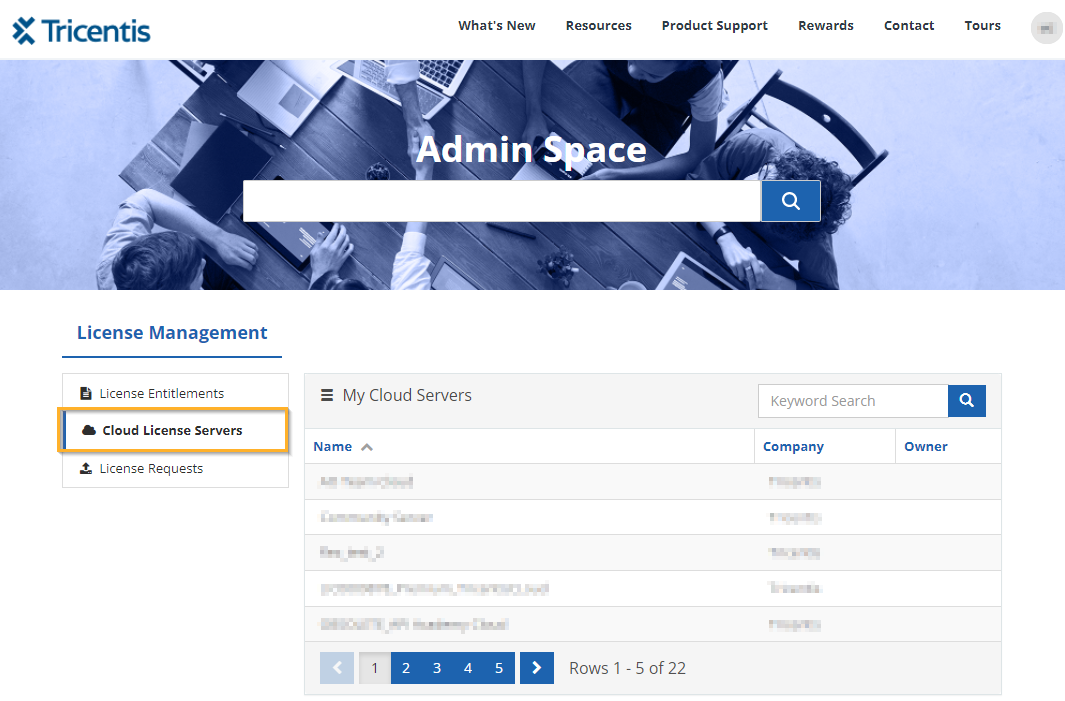Image resolution: width=1065 pixels, height=701 pixels.
Task: Open the user profile avatar
Action: 1046,28
